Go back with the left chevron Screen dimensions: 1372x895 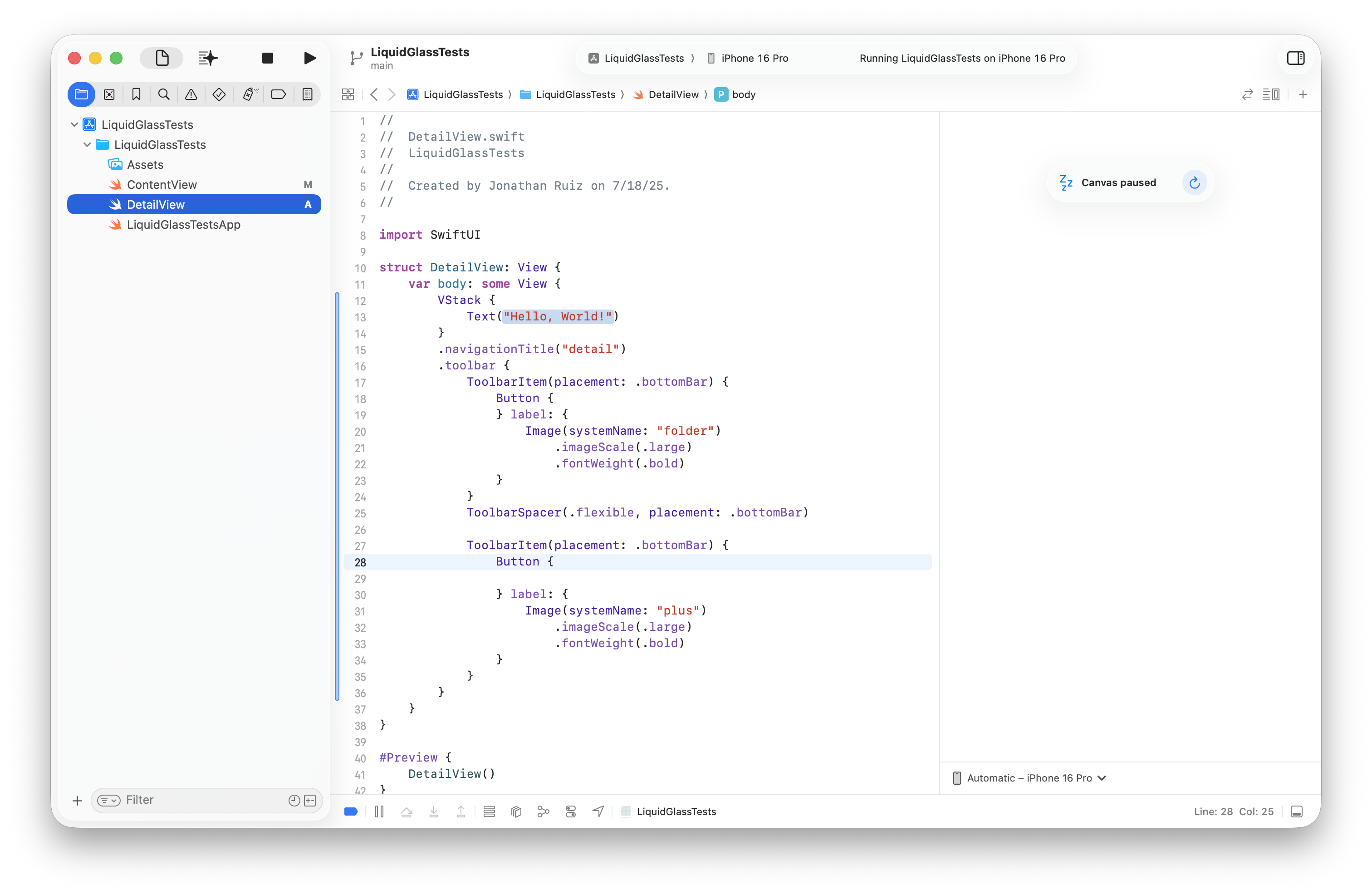click(x=374, y=94)
